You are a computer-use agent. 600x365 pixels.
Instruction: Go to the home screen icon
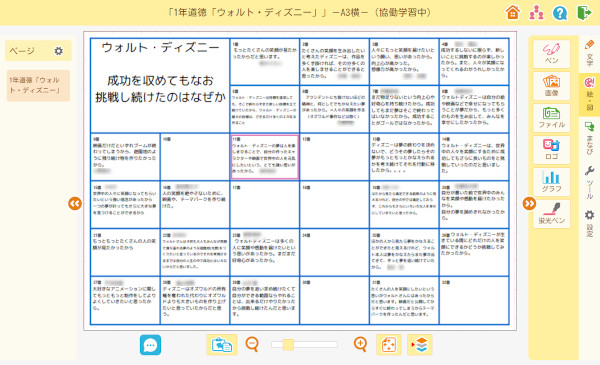click(513, 13)
